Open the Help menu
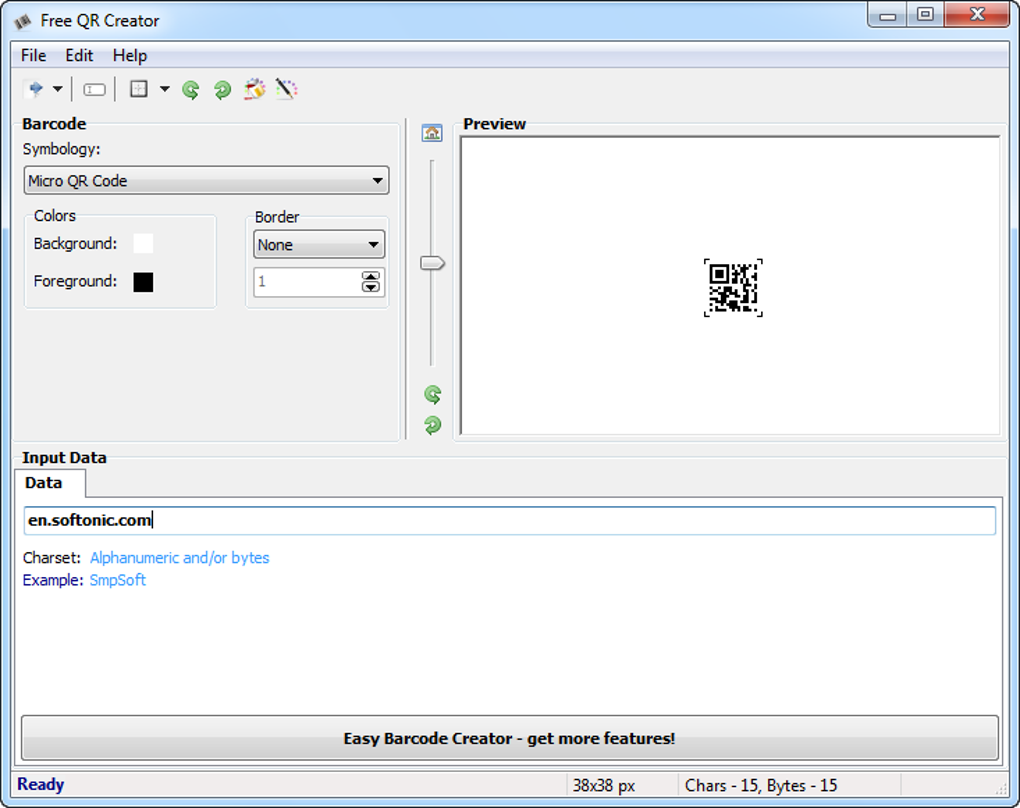This screenshot has height=808, width=1020. pos(129,55)
